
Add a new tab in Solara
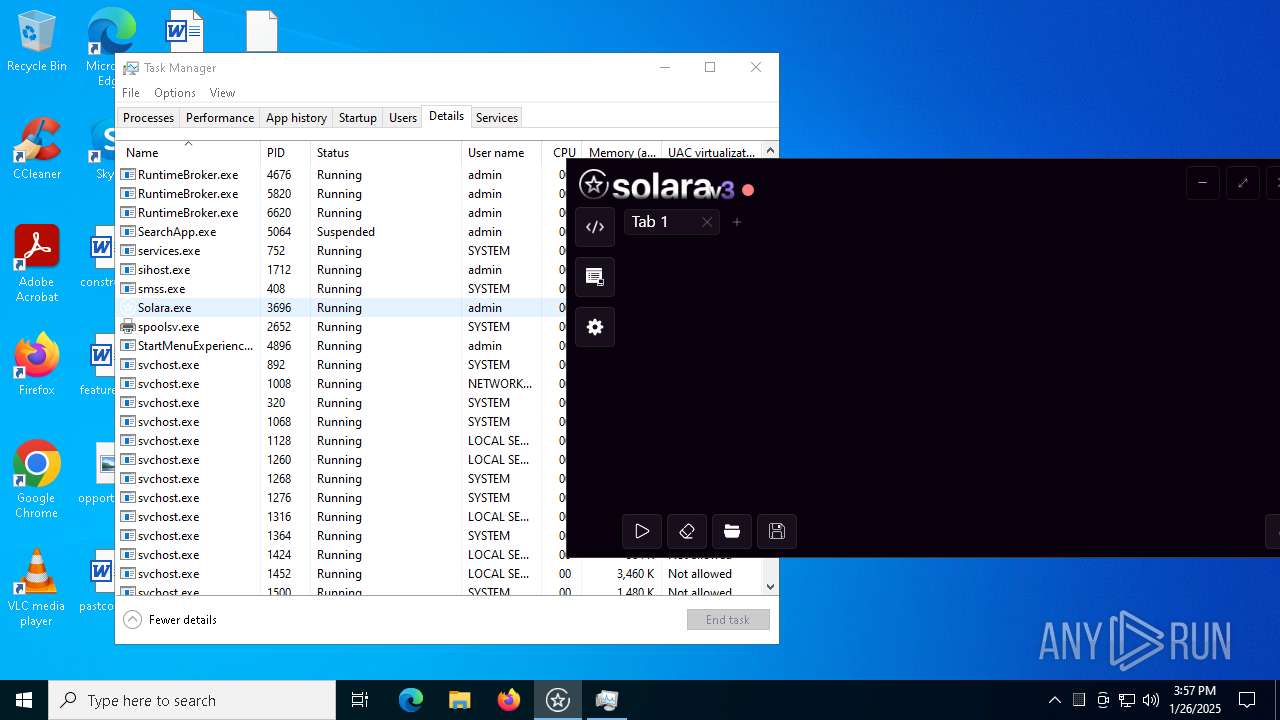pos(737,222)
